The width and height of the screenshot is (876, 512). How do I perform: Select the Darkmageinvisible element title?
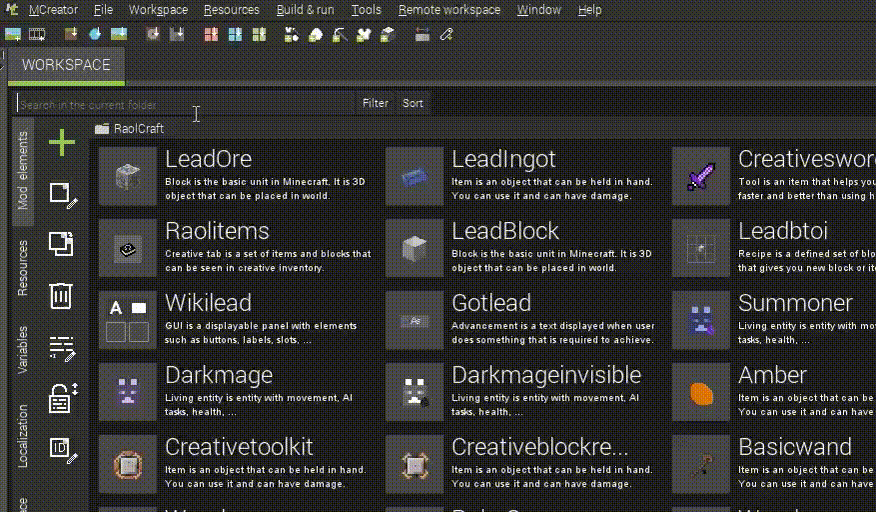[546, 375]
